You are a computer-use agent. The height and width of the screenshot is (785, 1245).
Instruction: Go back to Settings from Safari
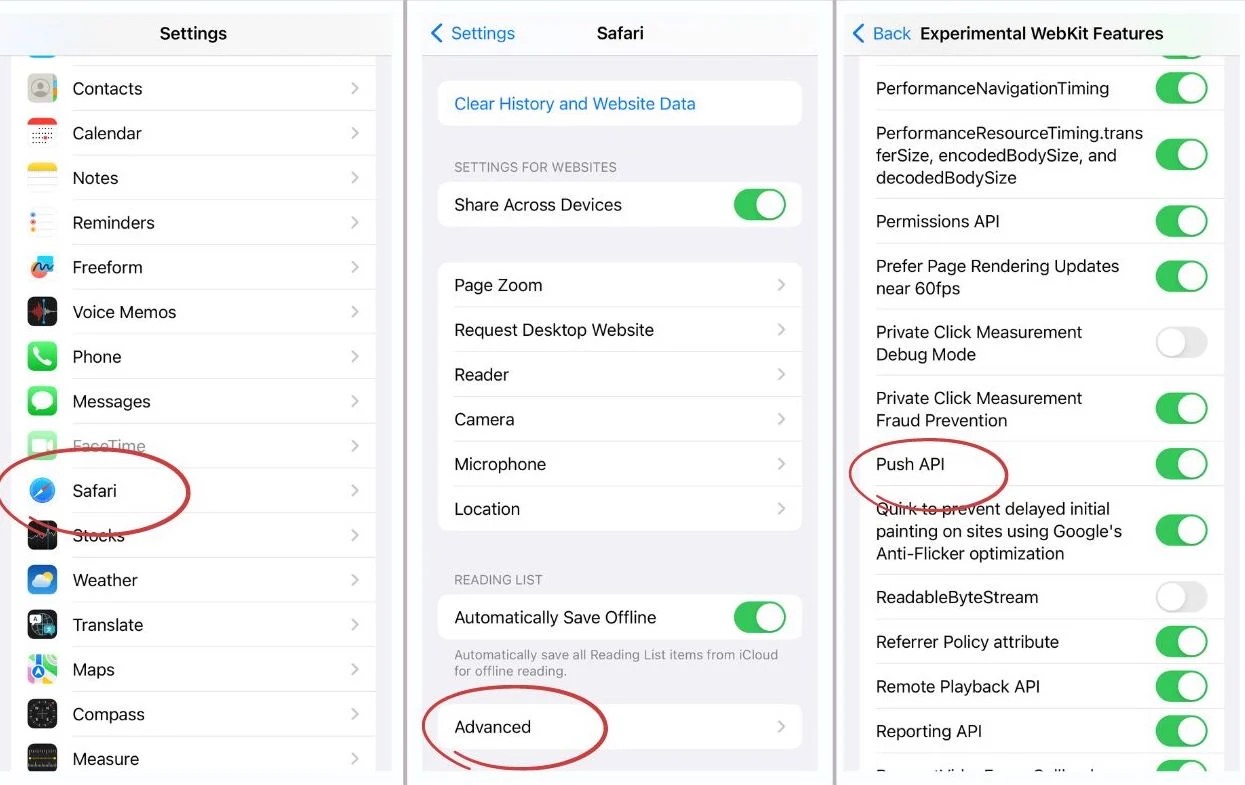472,33
